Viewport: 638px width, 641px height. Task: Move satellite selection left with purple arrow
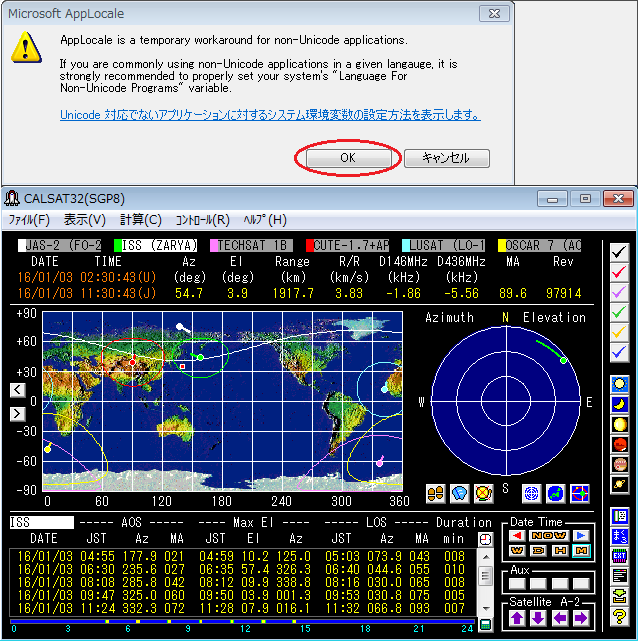click(560, 618)
